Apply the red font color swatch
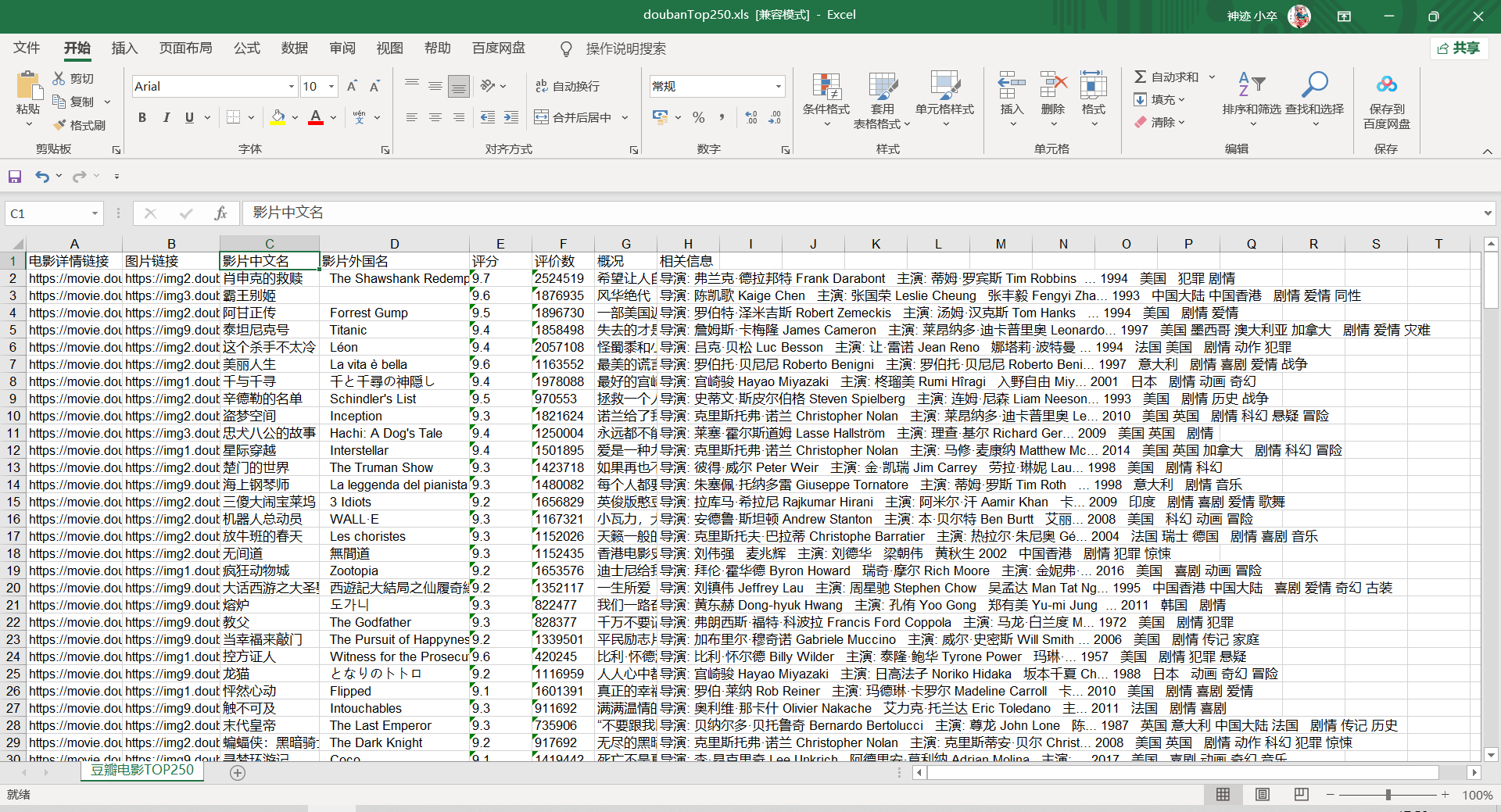 click(316, 117)
